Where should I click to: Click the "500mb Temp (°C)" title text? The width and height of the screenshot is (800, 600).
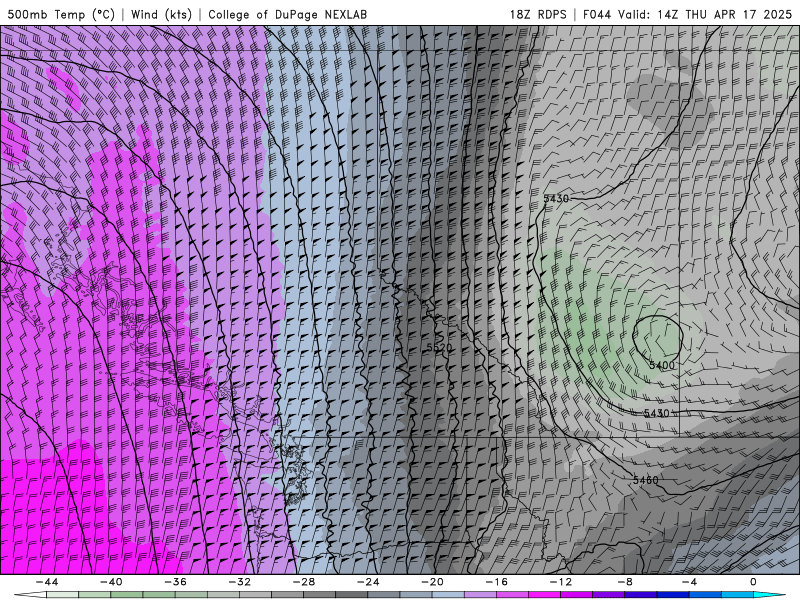(61, 14)
